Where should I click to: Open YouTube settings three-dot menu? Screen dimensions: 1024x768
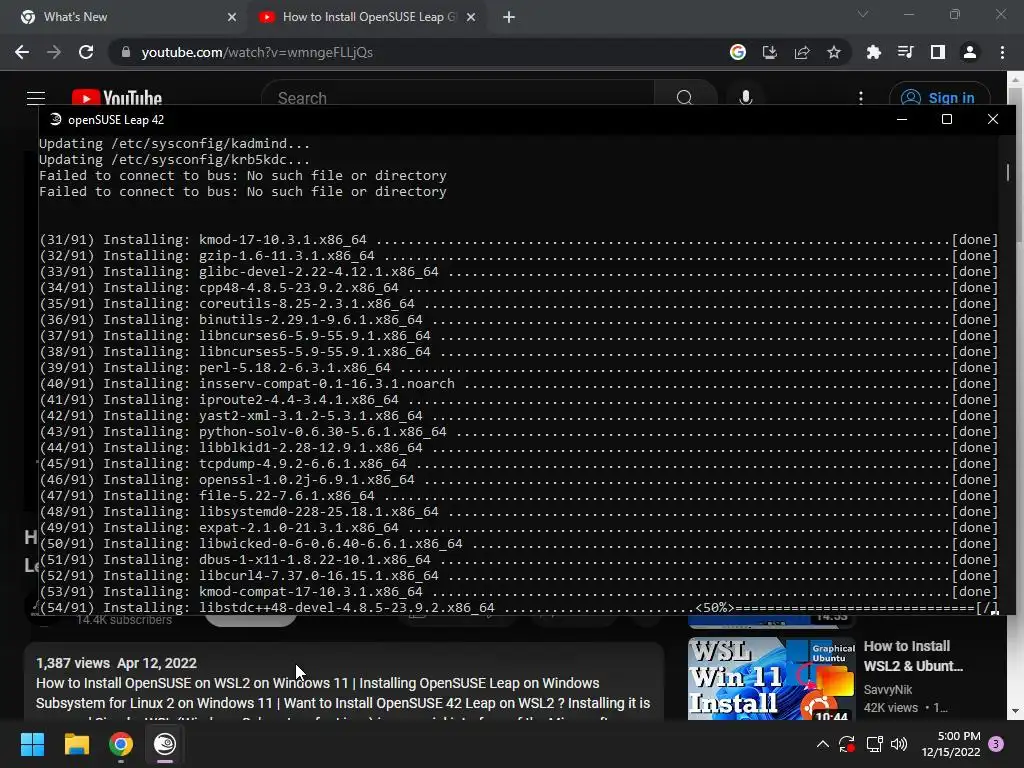point(861,98)
